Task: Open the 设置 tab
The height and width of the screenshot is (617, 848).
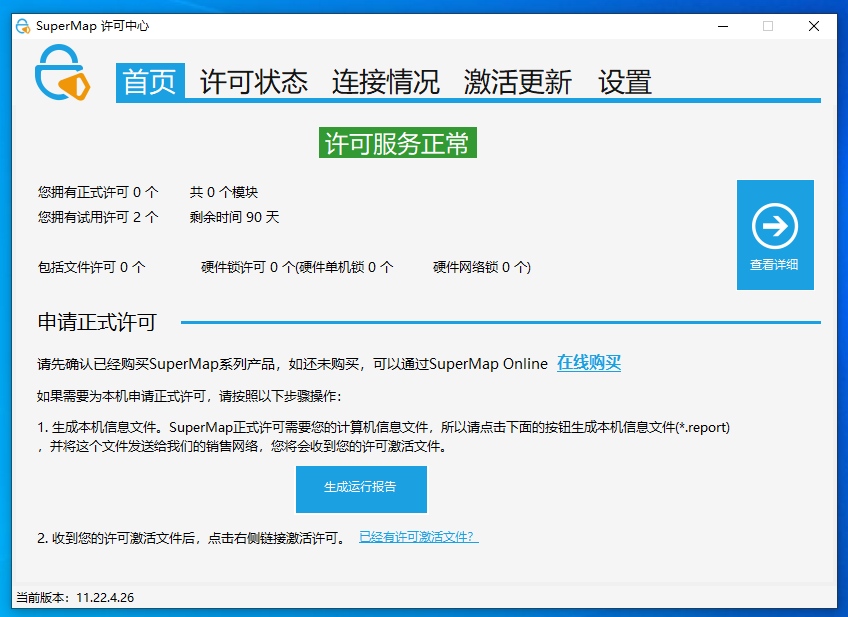Action: point(625,82)
